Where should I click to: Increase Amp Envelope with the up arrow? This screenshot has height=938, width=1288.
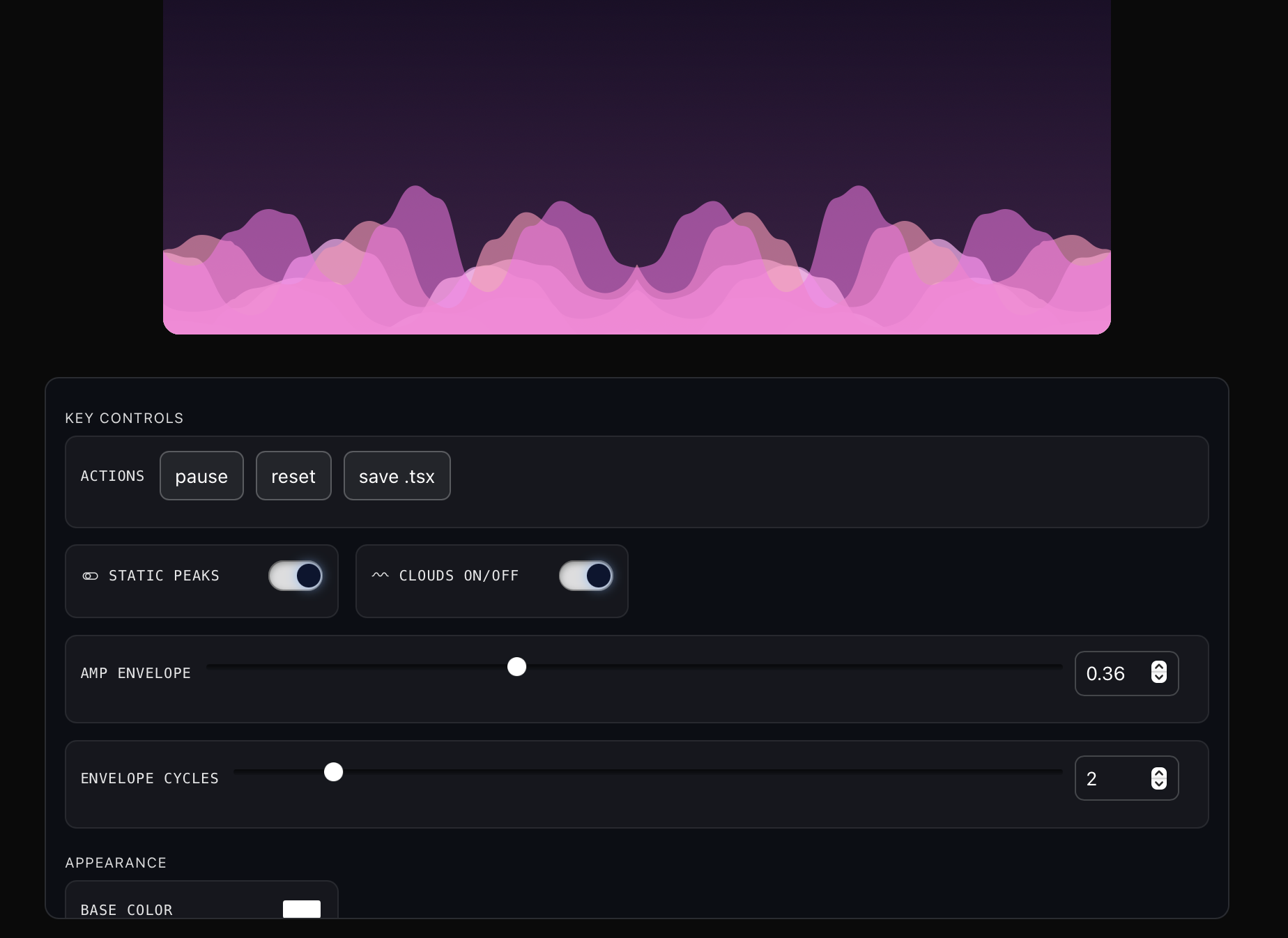(x=1158, y=667)
